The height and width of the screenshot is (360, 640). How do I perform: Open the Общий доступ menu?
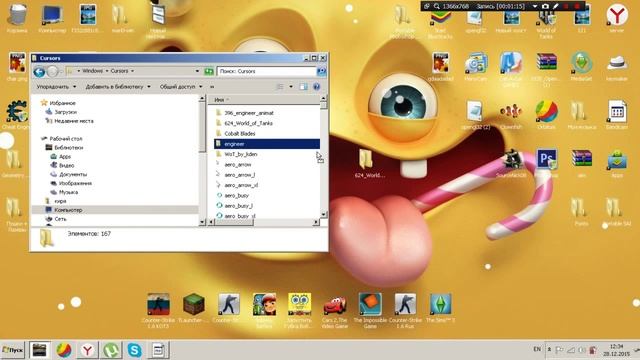pyautogui.click(x=181, y=87)
